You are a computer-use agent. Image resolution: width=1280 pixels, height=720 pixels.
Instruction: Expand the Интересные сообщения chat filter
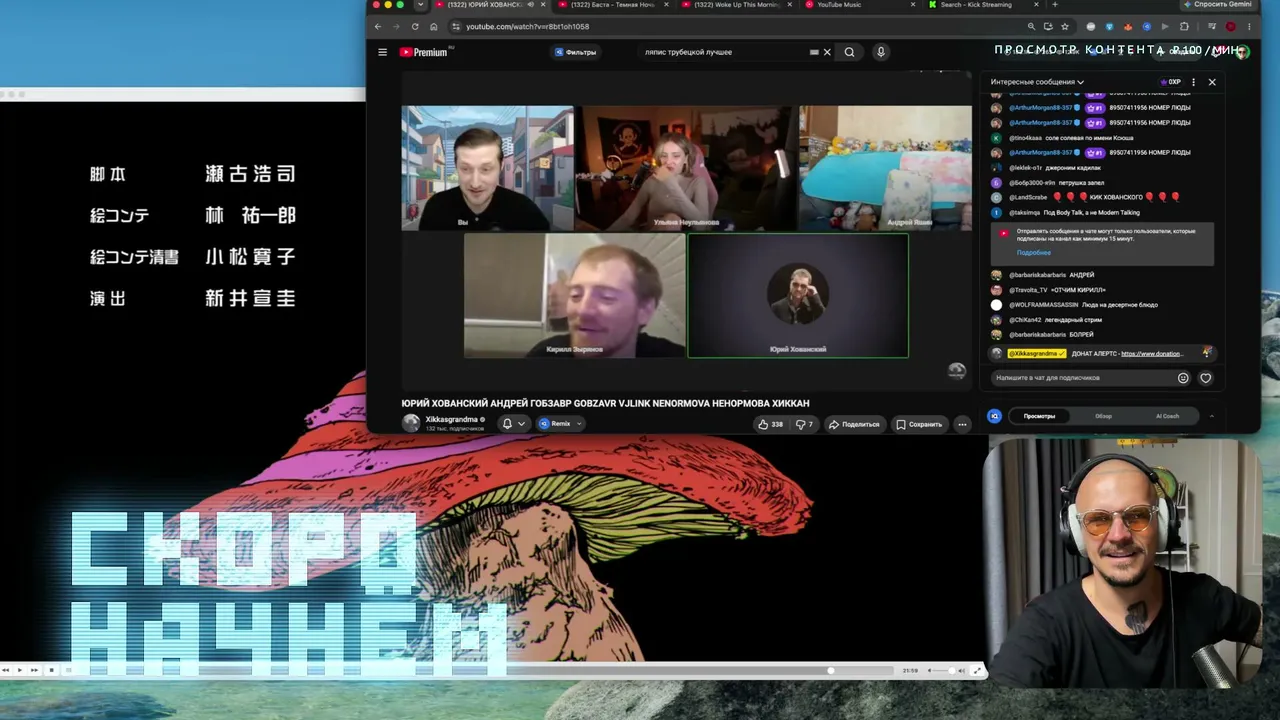coord(1037,82)
